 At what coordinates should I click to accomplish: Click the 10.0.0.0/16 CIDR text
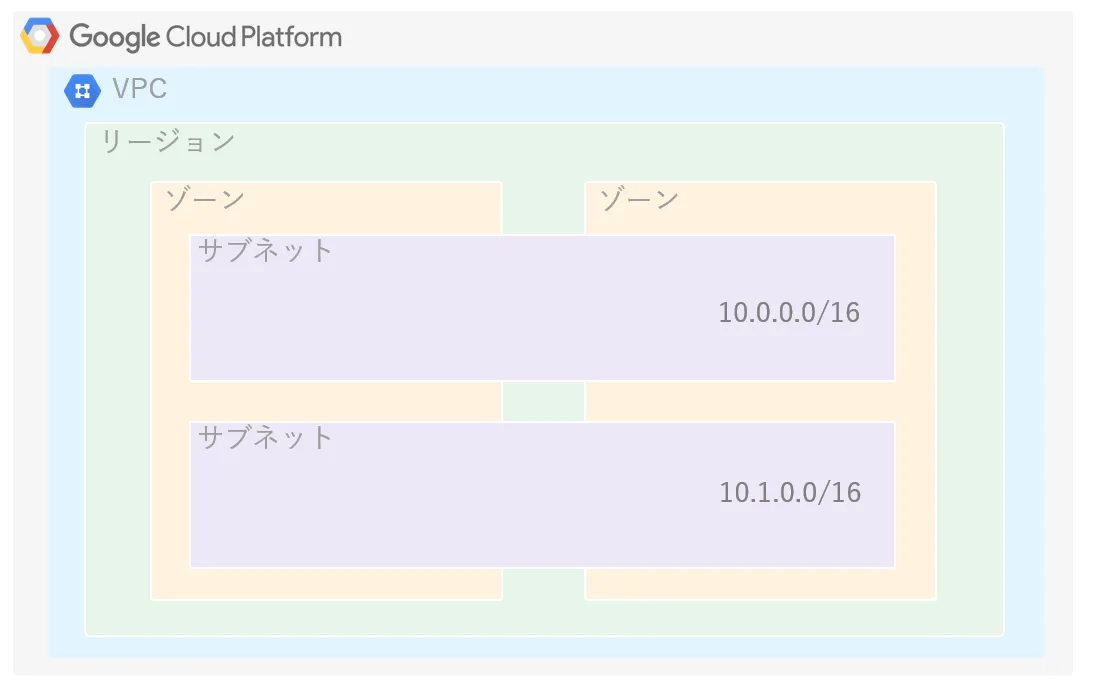(789, 312)
